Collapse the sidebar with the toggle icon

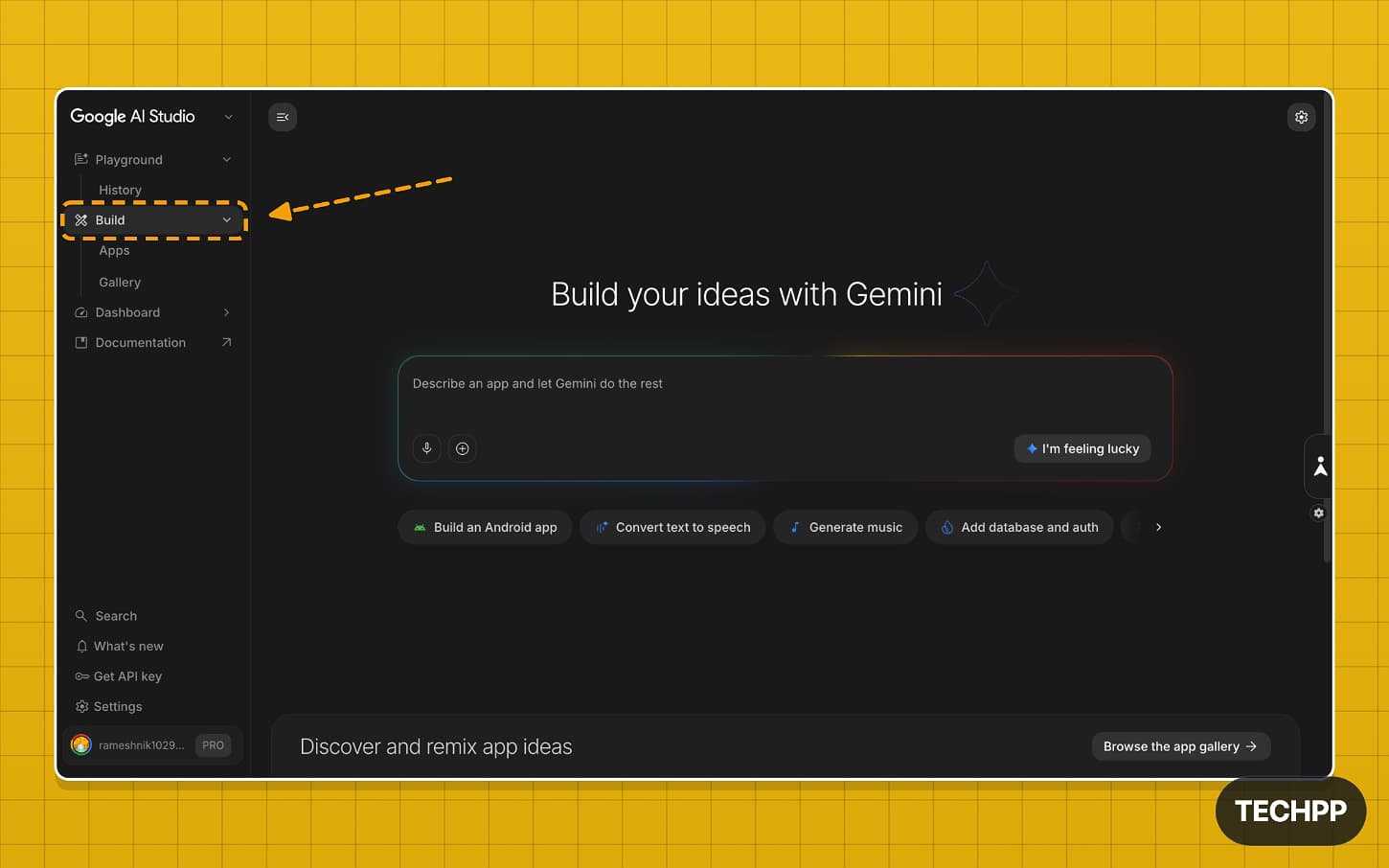point(283,117)
